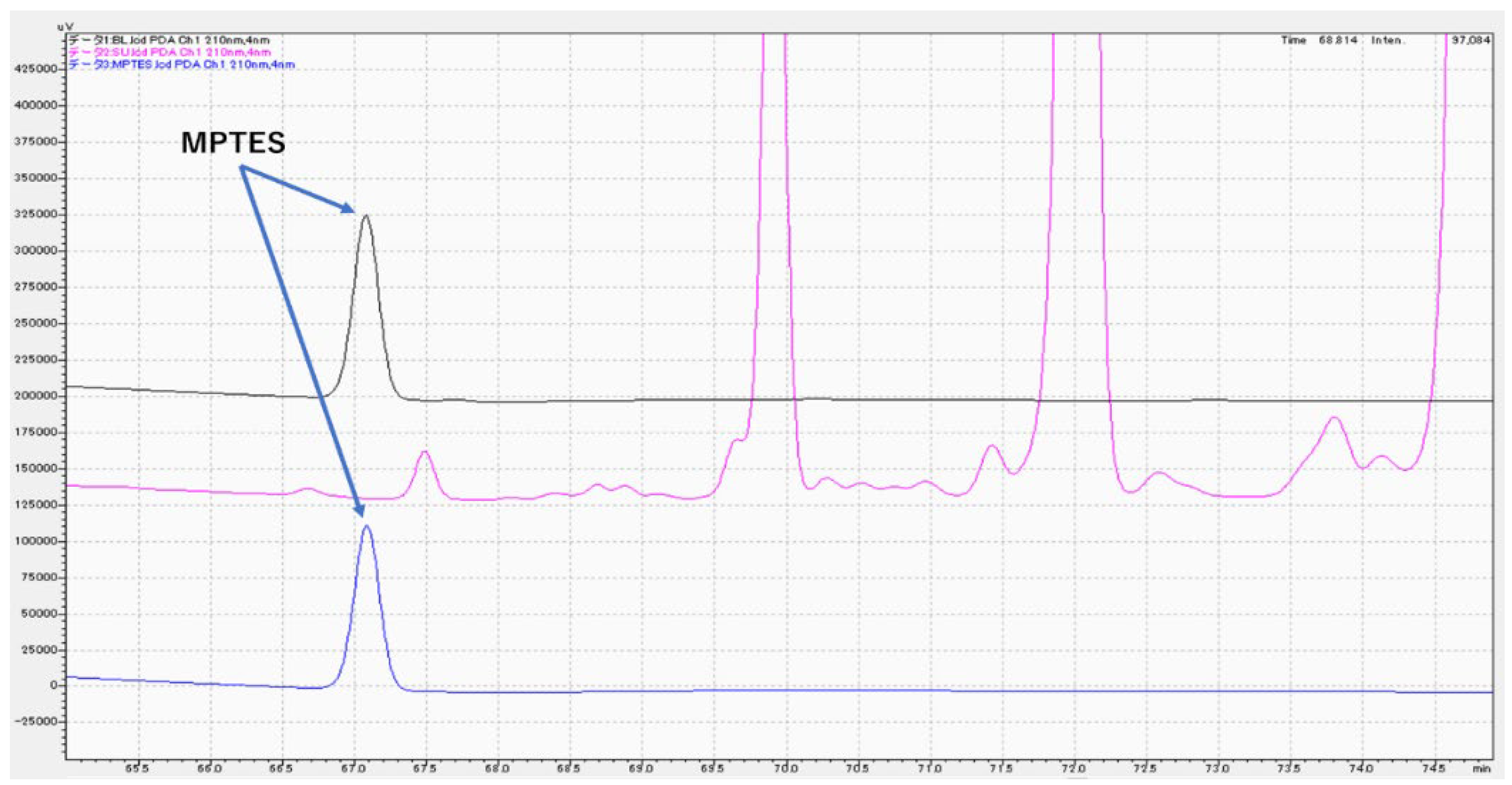Click the bold MPTES annotation label
The height and width of the screenshot is (785, 1512).
pyautogui.click(x=233, y=143)
